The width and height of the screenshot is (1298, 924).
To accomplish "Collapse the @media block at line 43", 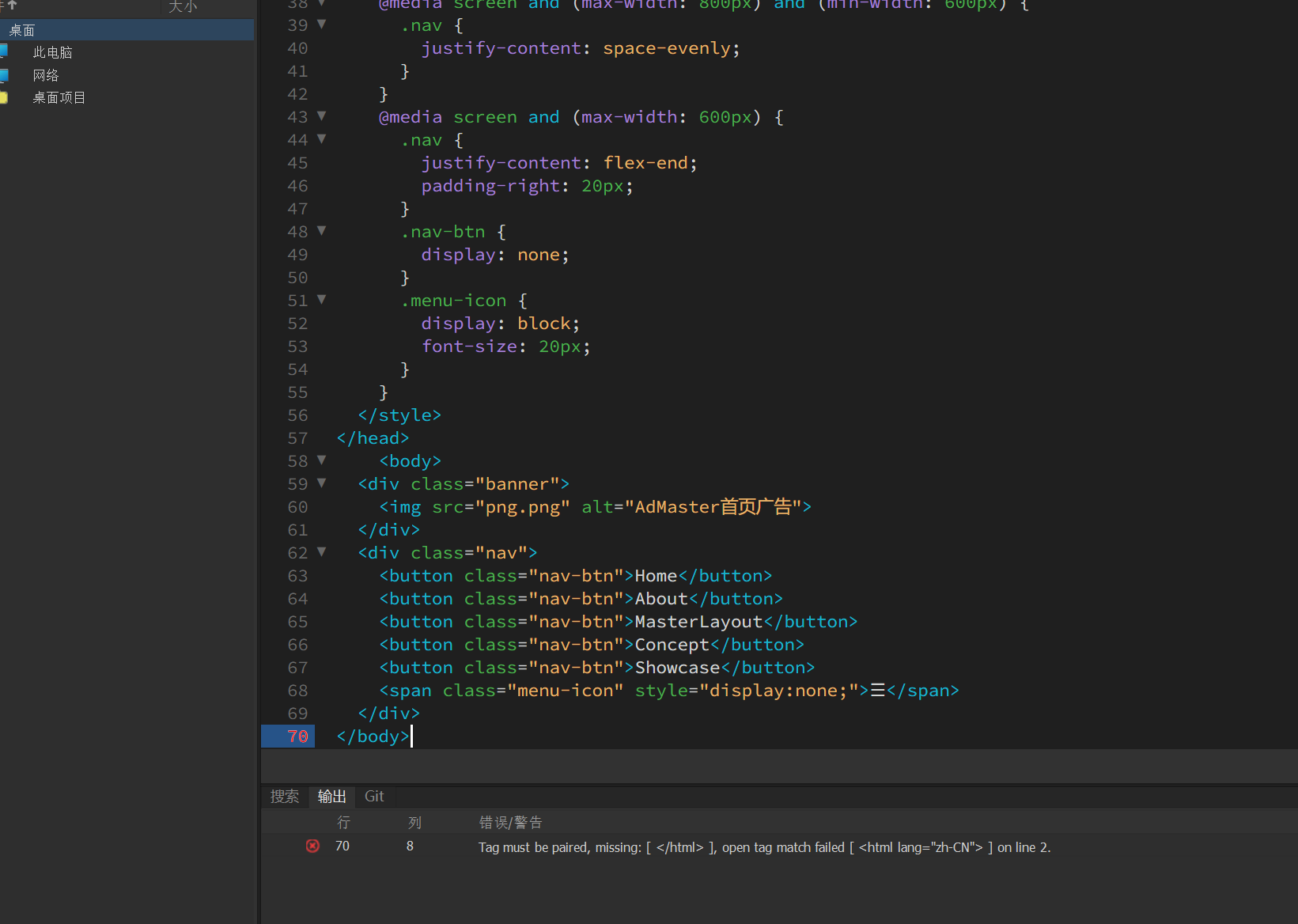I will point(322,116).
